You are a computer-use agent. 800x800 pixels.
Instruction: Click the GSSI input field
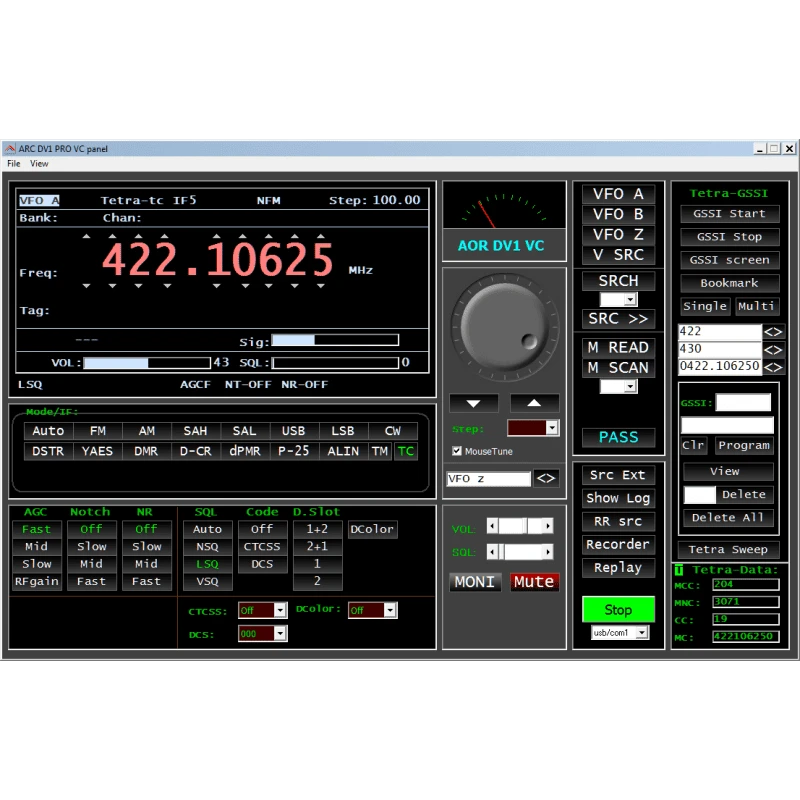pos(743,403)
